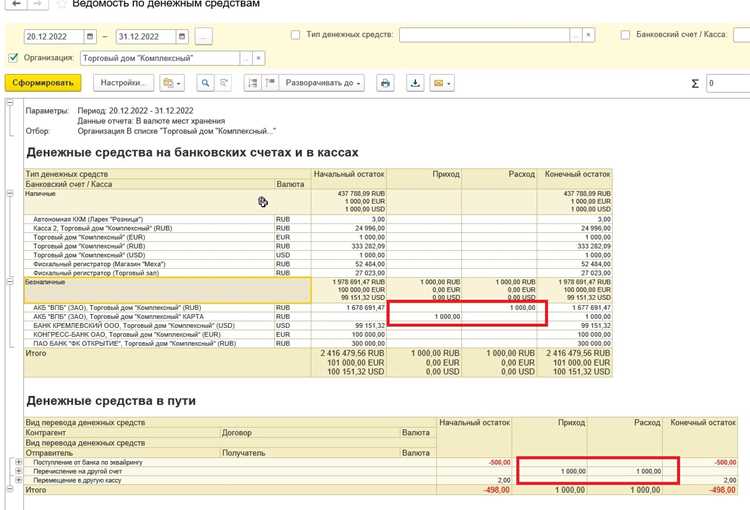750x510 pixels.
Task: Open the Настройки... button
Action: [123, 83]
